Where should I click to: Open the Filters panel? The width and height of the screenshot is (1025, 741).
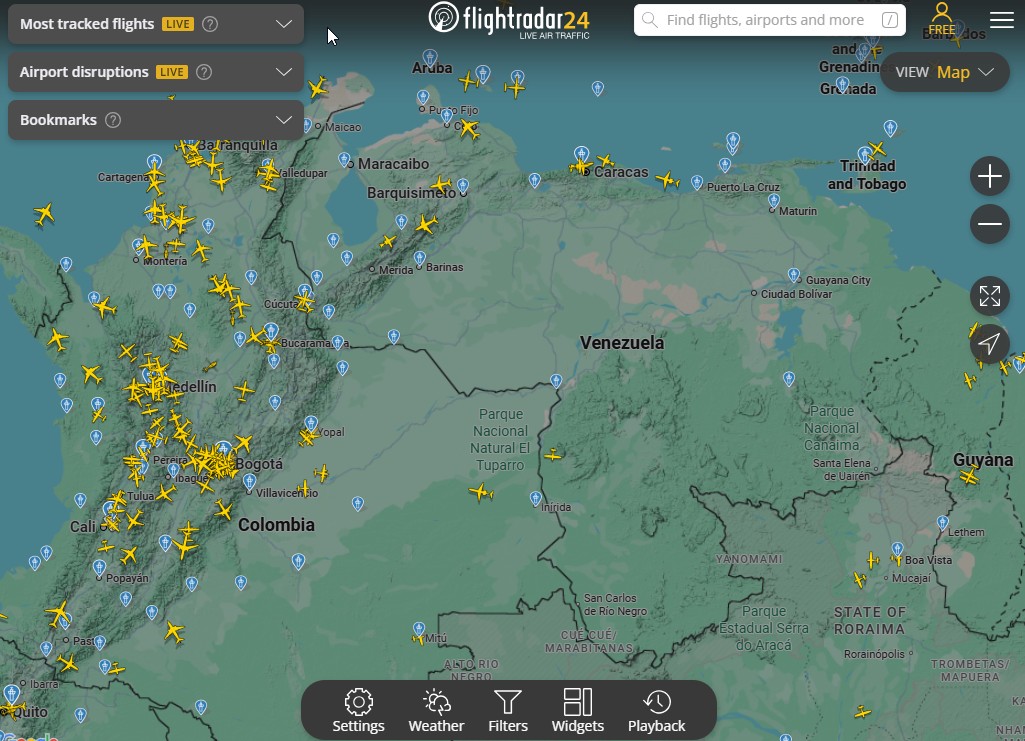click(x=507, y=710)
